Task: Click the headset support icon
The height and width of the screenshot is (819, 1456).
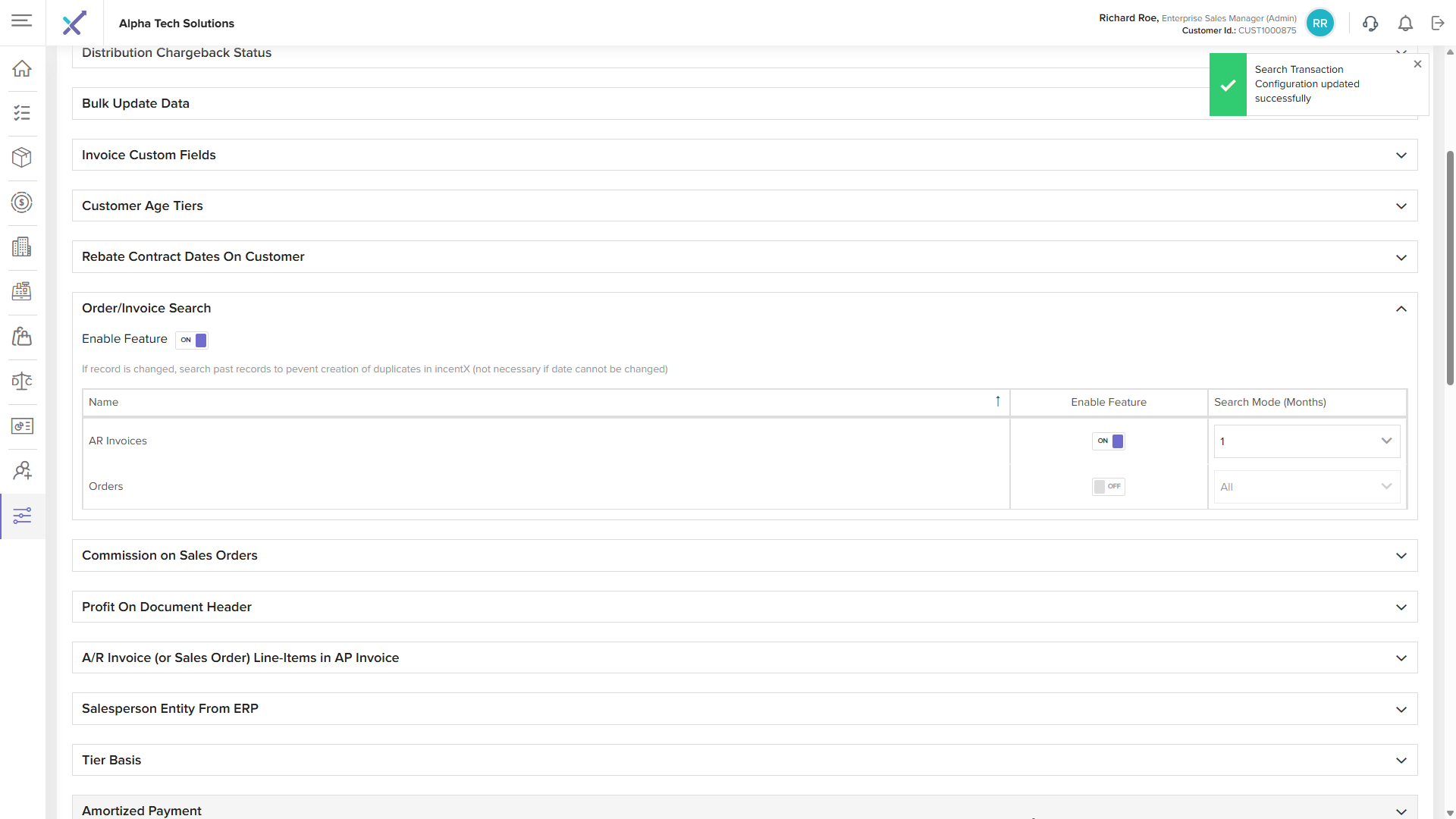Action: coord(1370,24)
